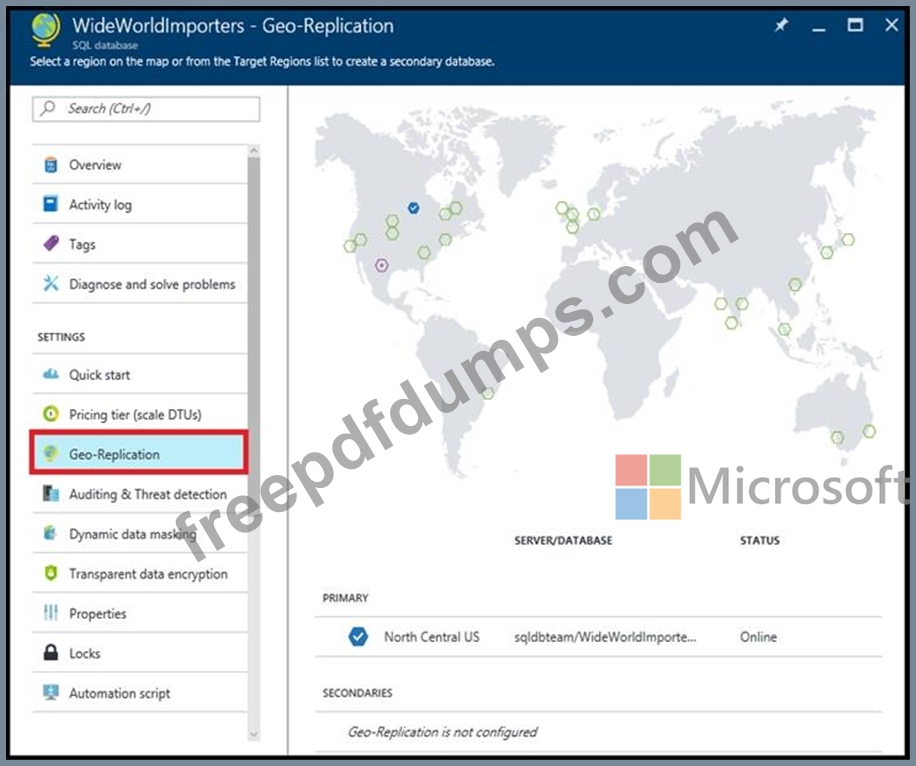The image size is (916, 766).
Task: Select the South America hexagon region
Action: pyautogui.click(x=488, y=393)
